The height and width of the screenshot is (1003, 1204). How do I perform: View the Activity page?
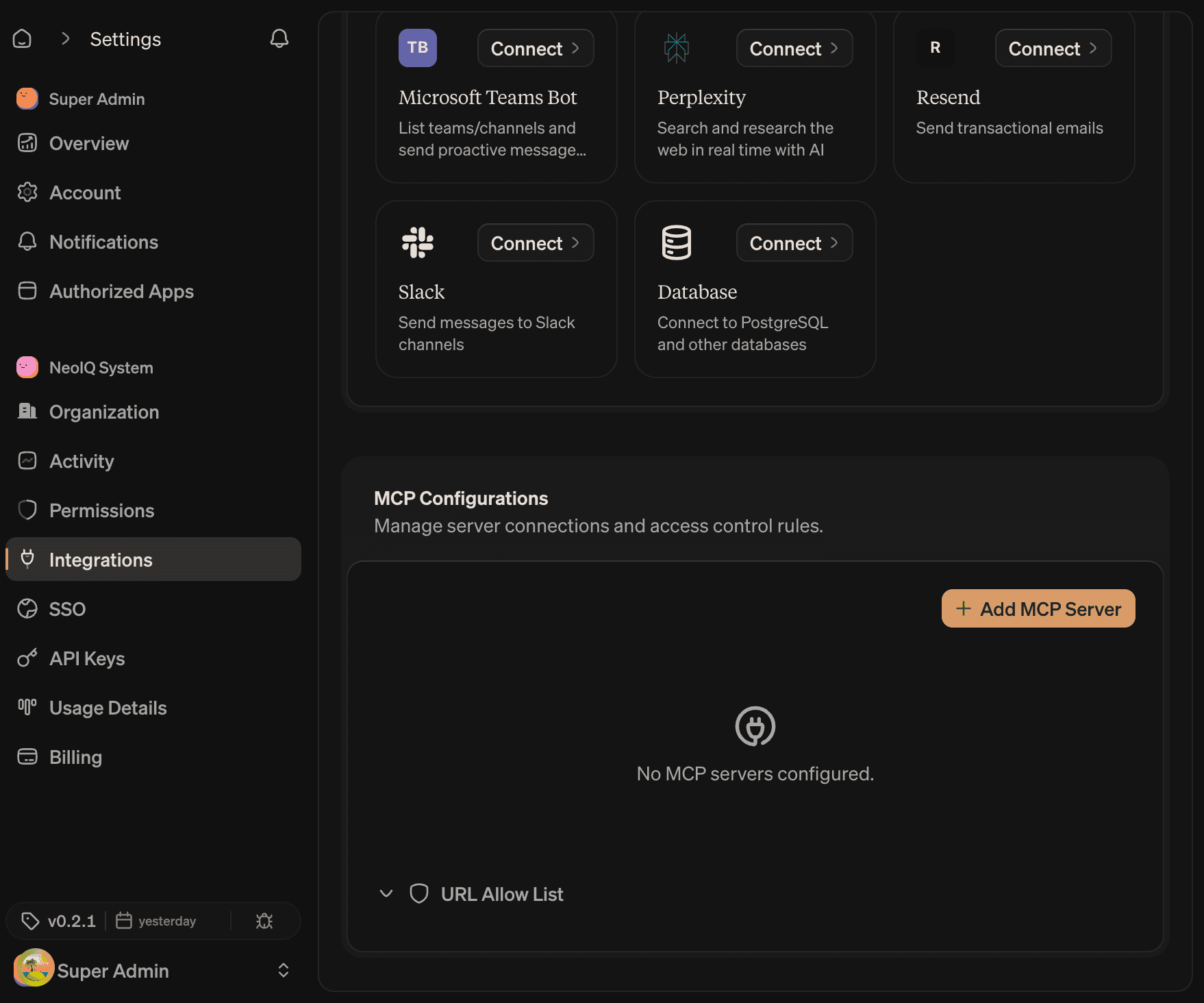(x=153, y=461)
